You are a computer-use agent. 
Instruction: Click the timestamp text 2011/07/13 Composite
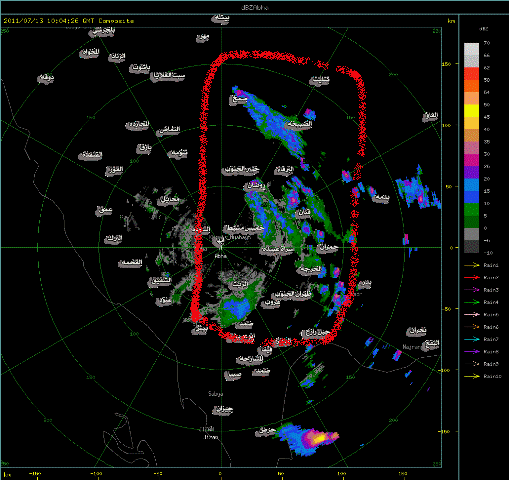[x=69, y=21]
